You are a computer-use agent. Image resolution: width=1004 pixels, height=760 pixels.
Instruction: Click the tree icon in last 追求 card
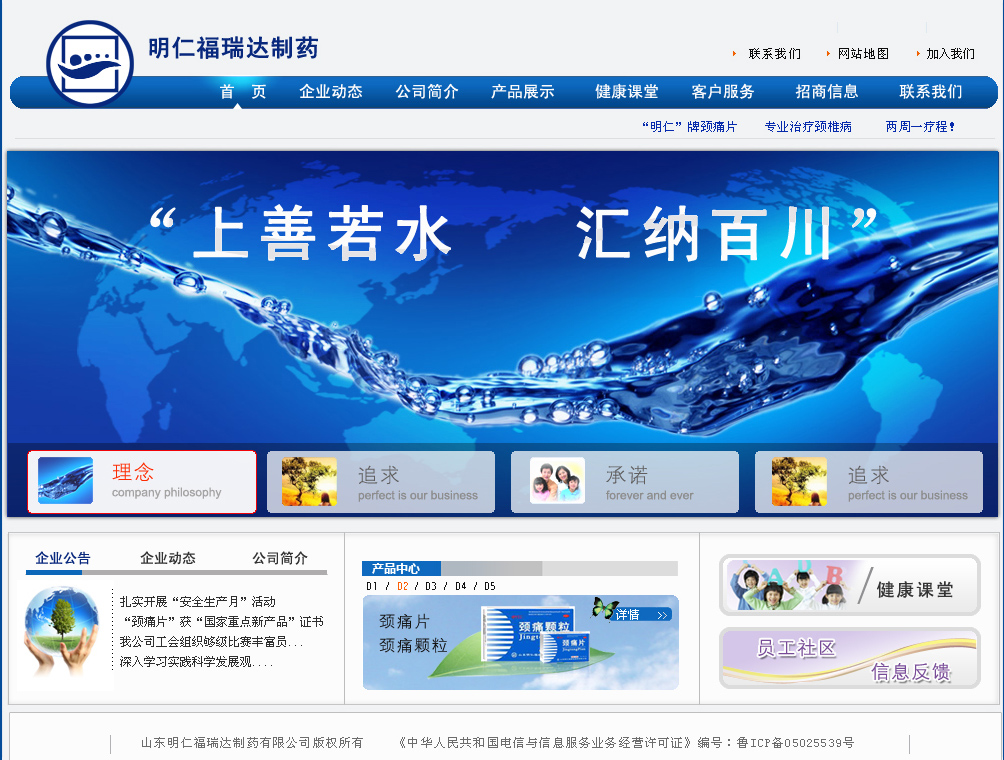[x=799, y=481]
